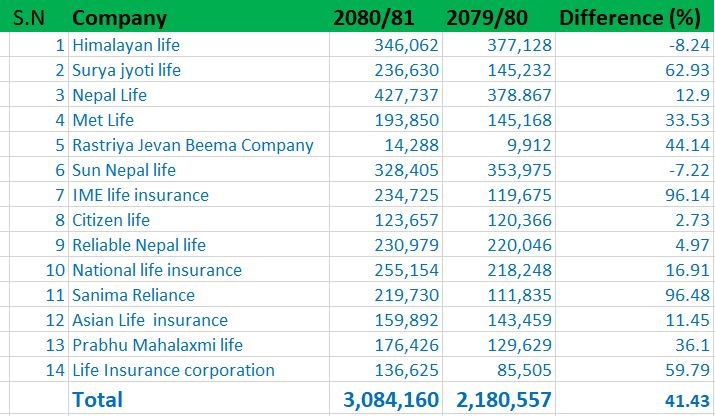The width and height of the screenshot is (715, 416).
Task: Click the 2080/81 column header
Action: [x=372, y=18]
